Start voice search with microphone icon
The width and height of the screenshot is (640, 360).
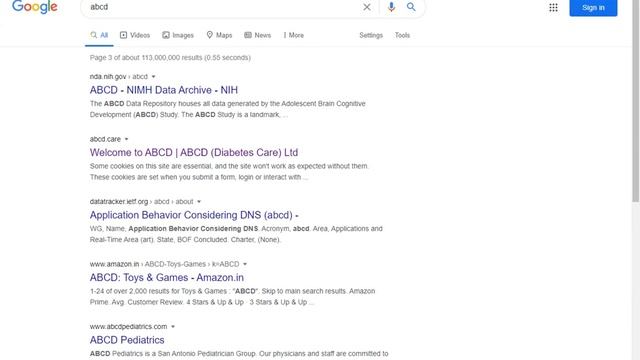391,7
